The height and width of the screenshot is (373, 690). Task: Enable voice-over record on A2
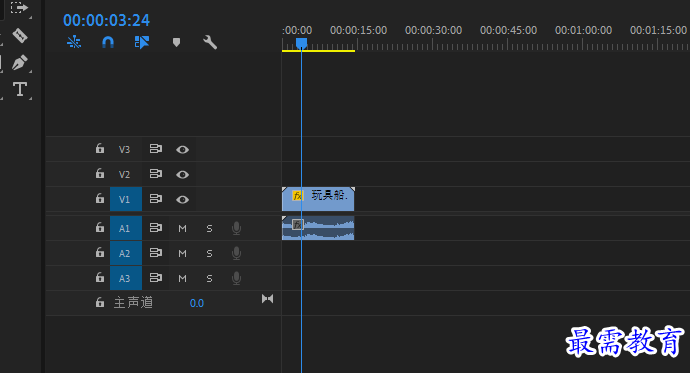236,253
